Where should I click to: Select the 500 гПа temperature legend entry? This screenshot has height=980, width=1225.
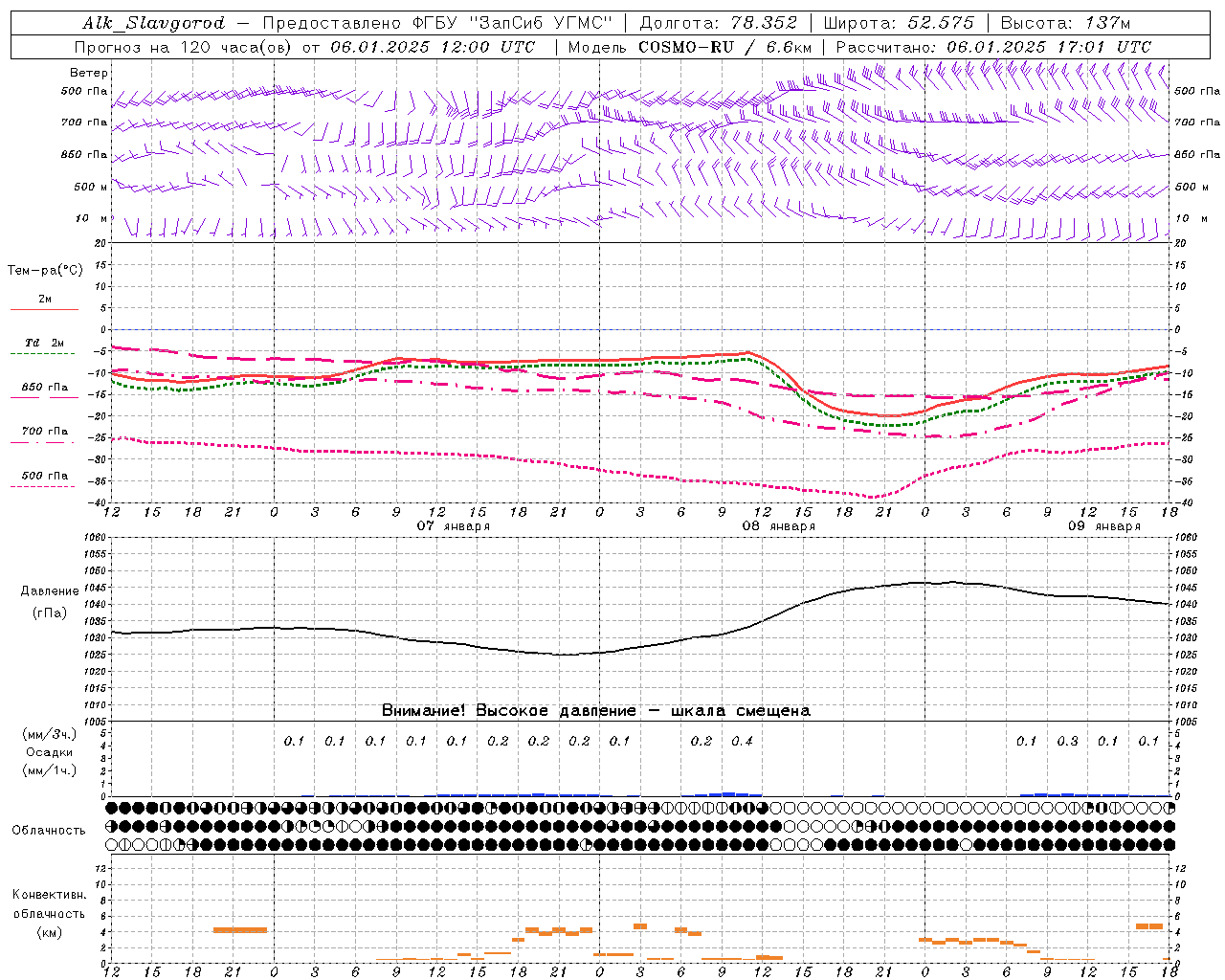[x=45, y=476]
